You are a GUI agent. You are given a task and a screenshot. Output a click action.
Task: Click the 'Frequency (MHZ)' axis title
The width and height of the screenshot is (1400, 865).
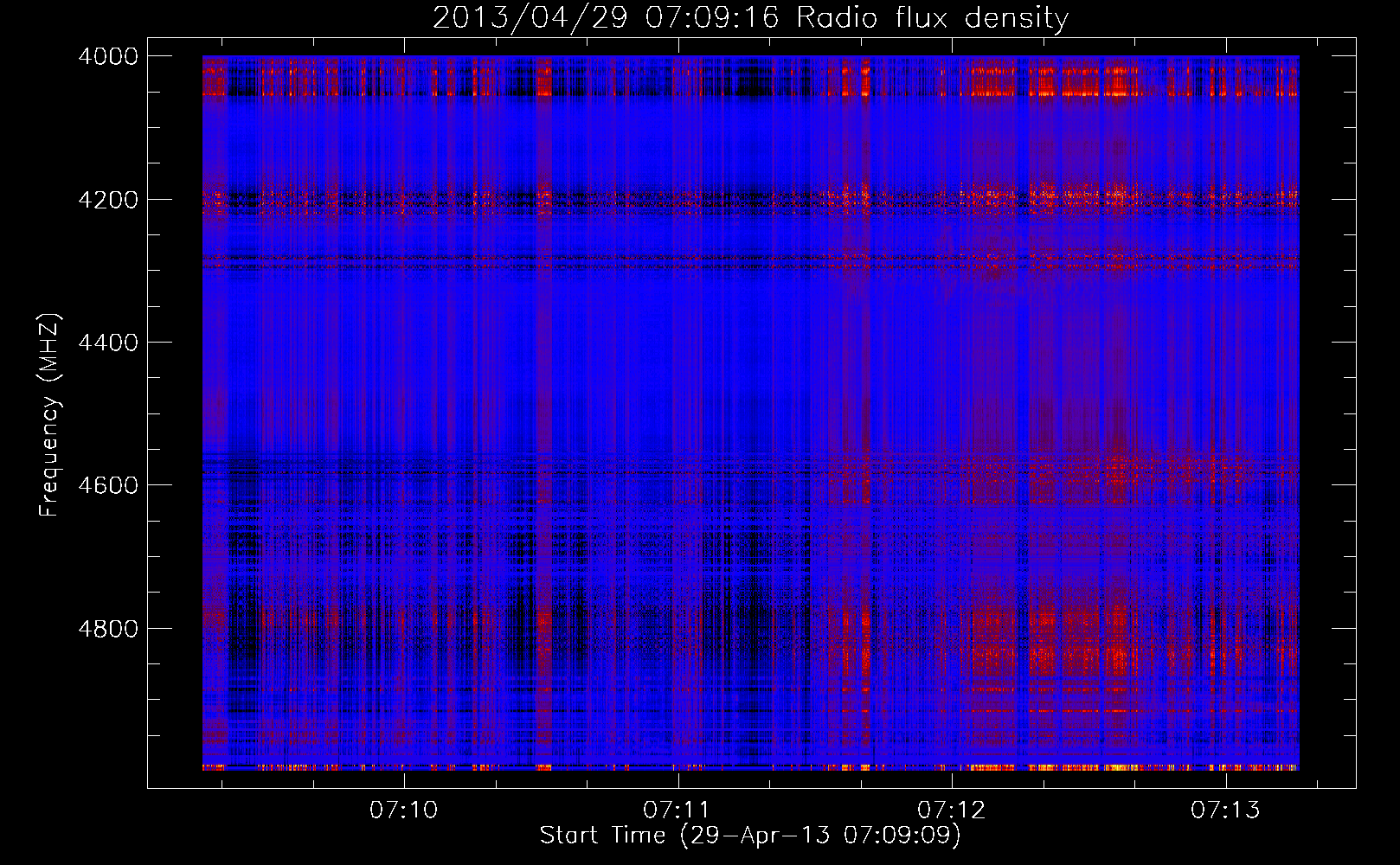(x=49, y=415)
